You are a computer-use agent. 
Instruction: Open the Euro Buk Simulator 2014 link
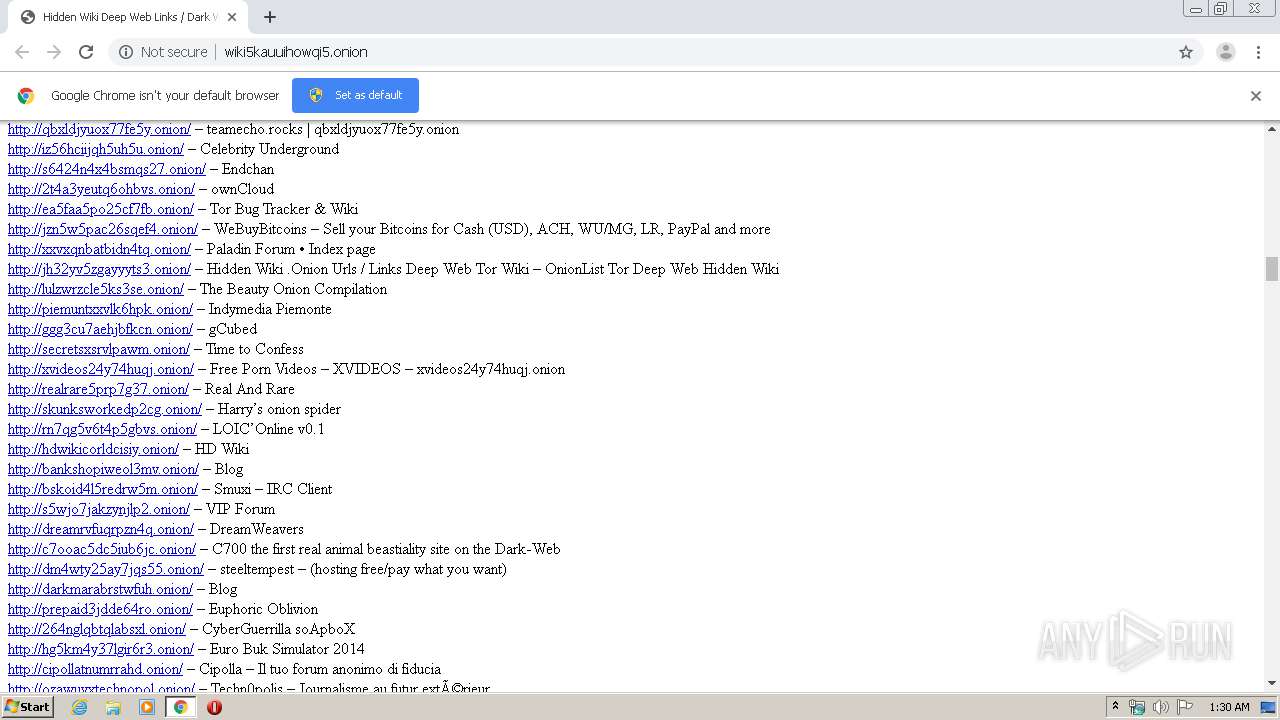(x=101, y=649)
